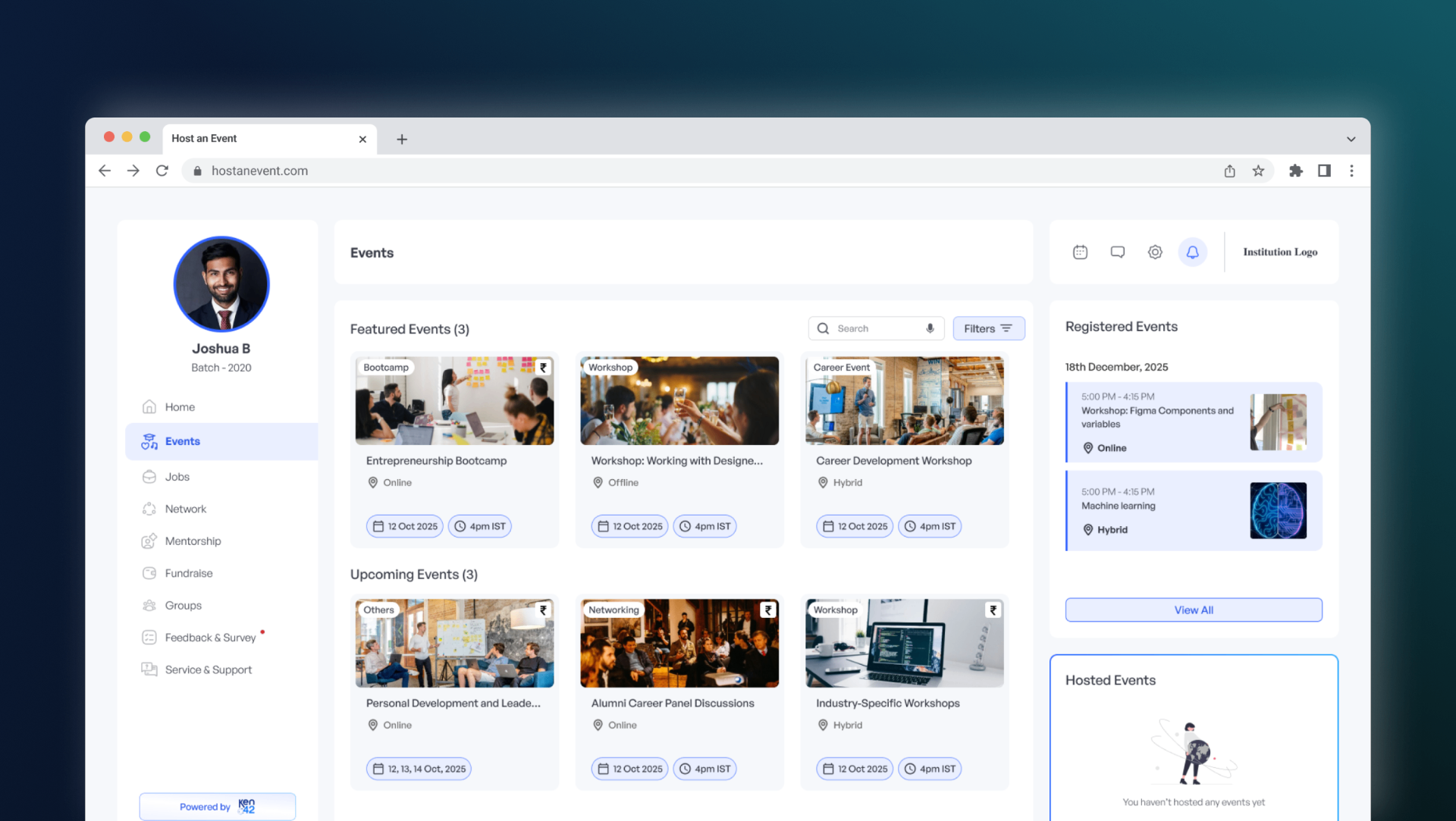Viewport: 1456px width, 821px height.
Task: Open the settings gear icon
Action: (1155, 252)
